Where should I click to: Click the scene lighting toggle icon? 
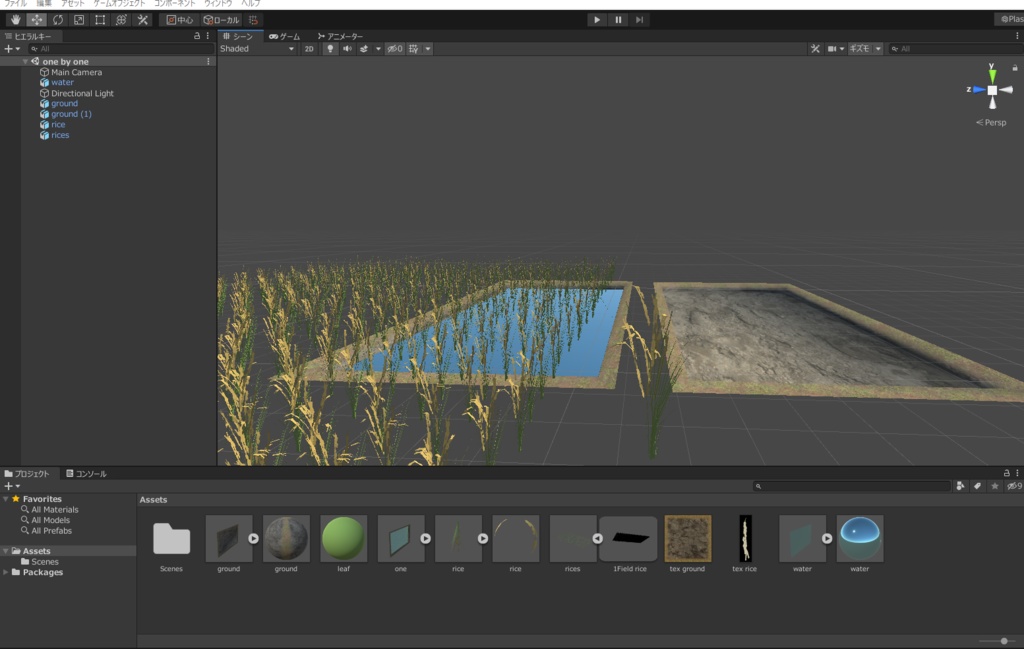click(331, 48)
